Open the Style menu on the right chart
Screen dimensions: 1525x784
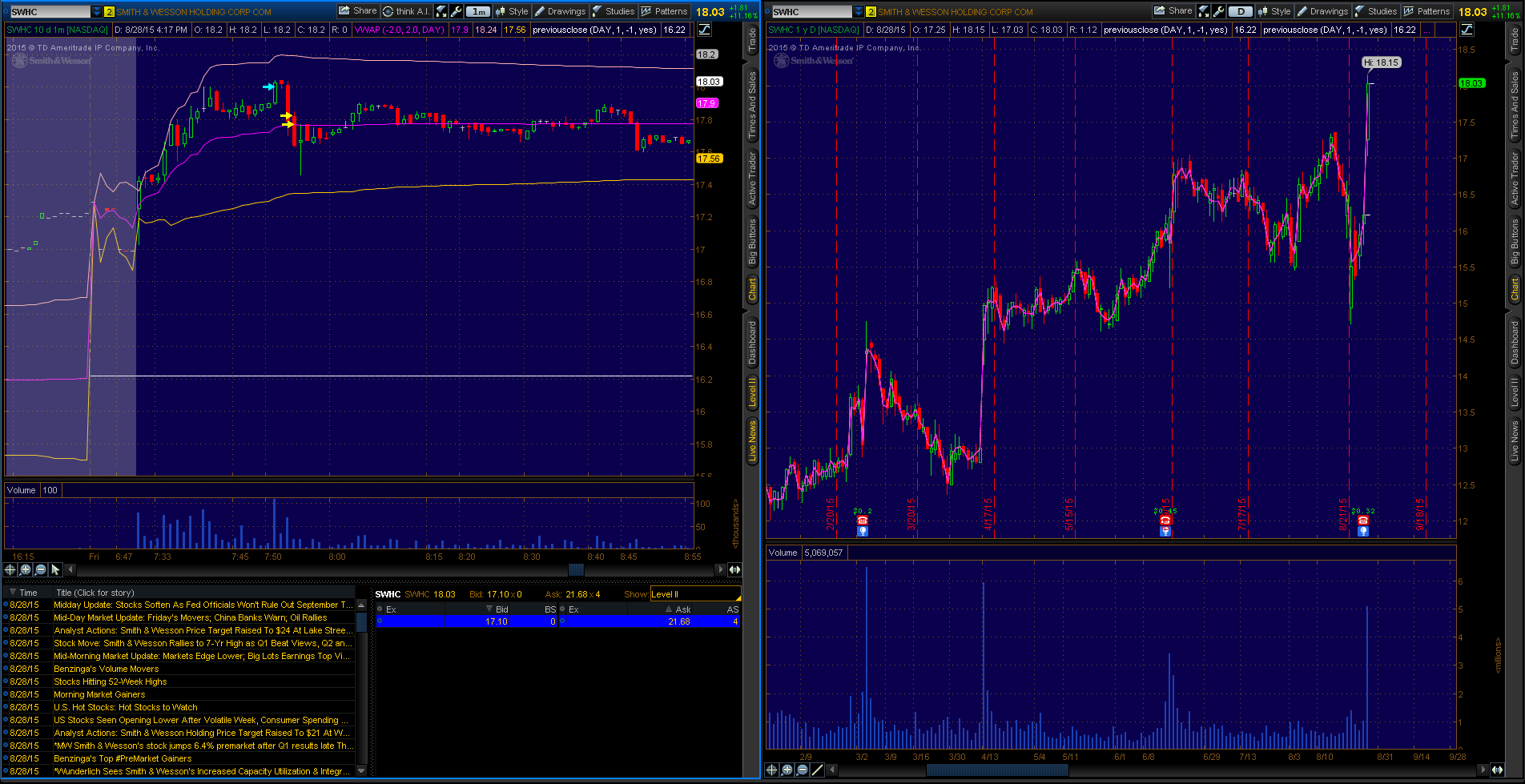click(x=1274, y=11)
